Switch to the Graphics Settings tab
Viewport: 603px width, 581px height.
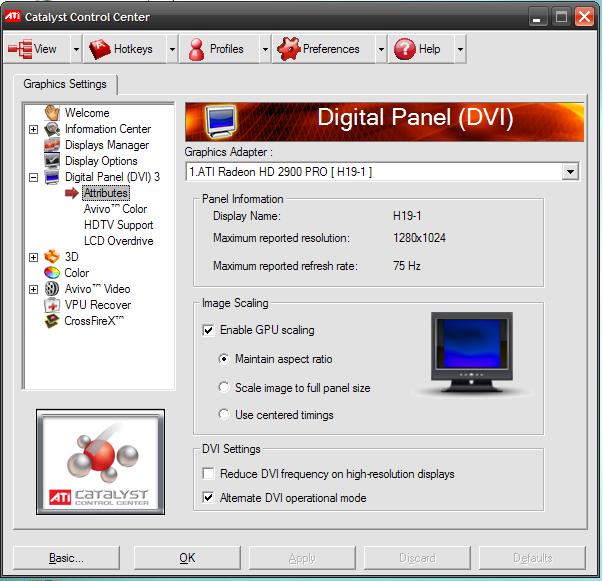(65, 84)
